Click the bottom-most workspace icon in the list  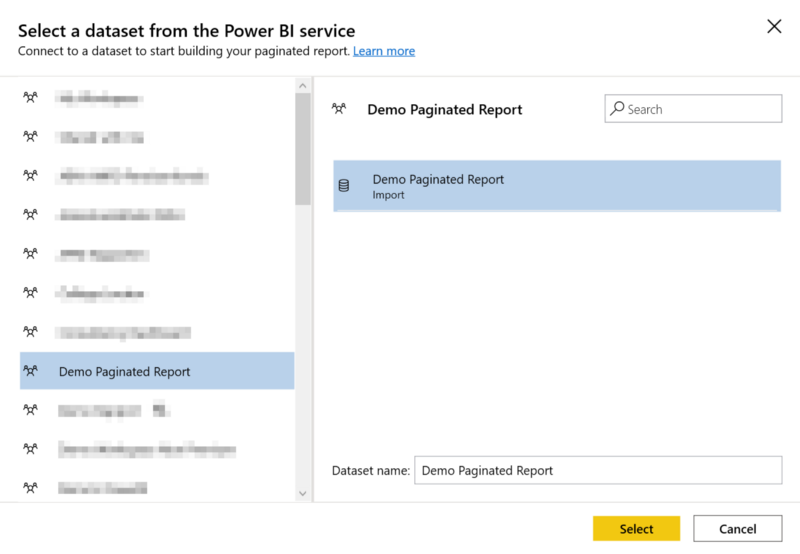pyautogui.click(x=30, y=488)
